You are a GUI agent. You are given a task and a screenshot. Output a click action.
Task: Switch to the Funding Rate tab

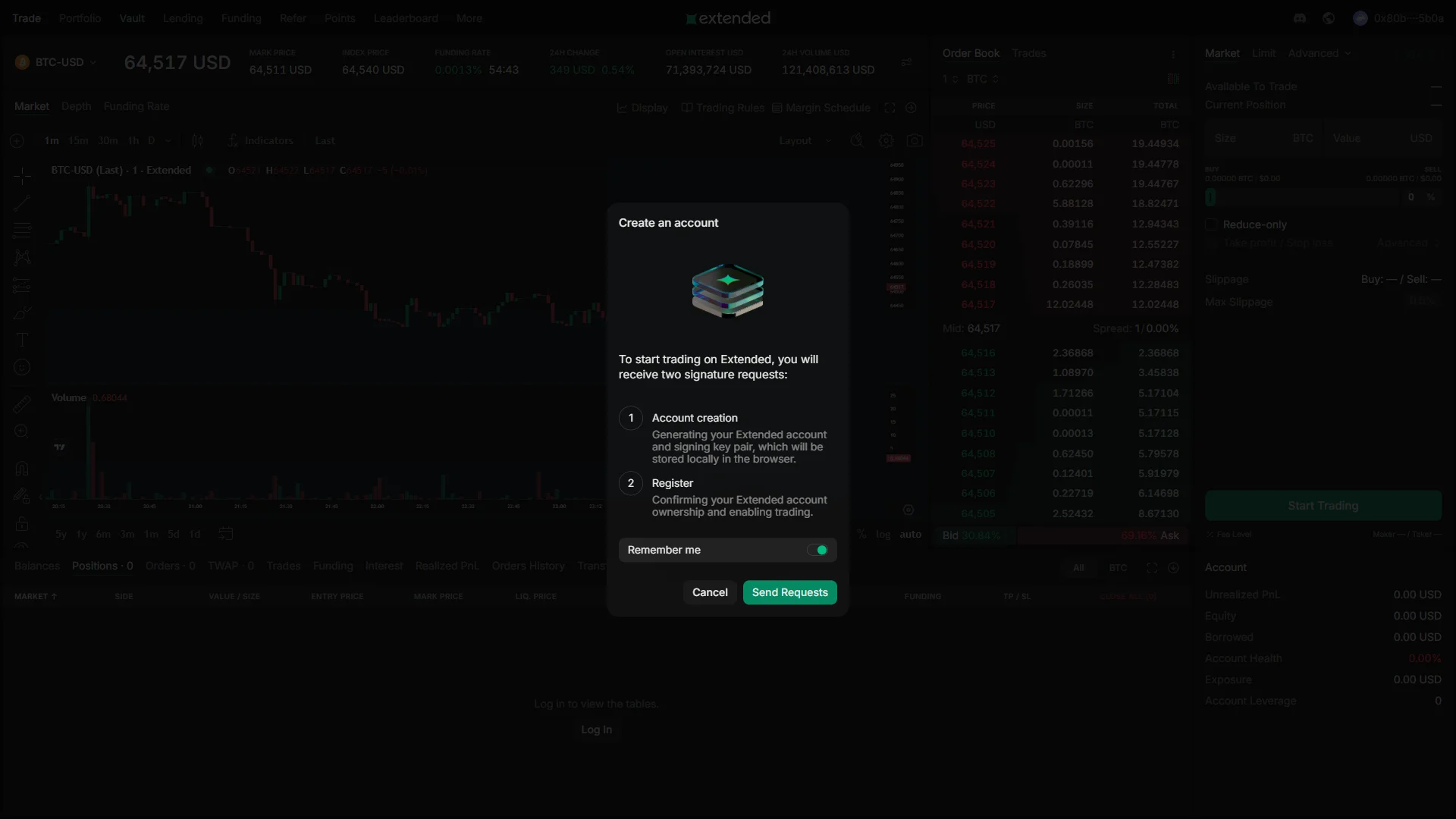click(x=136, y=107)
